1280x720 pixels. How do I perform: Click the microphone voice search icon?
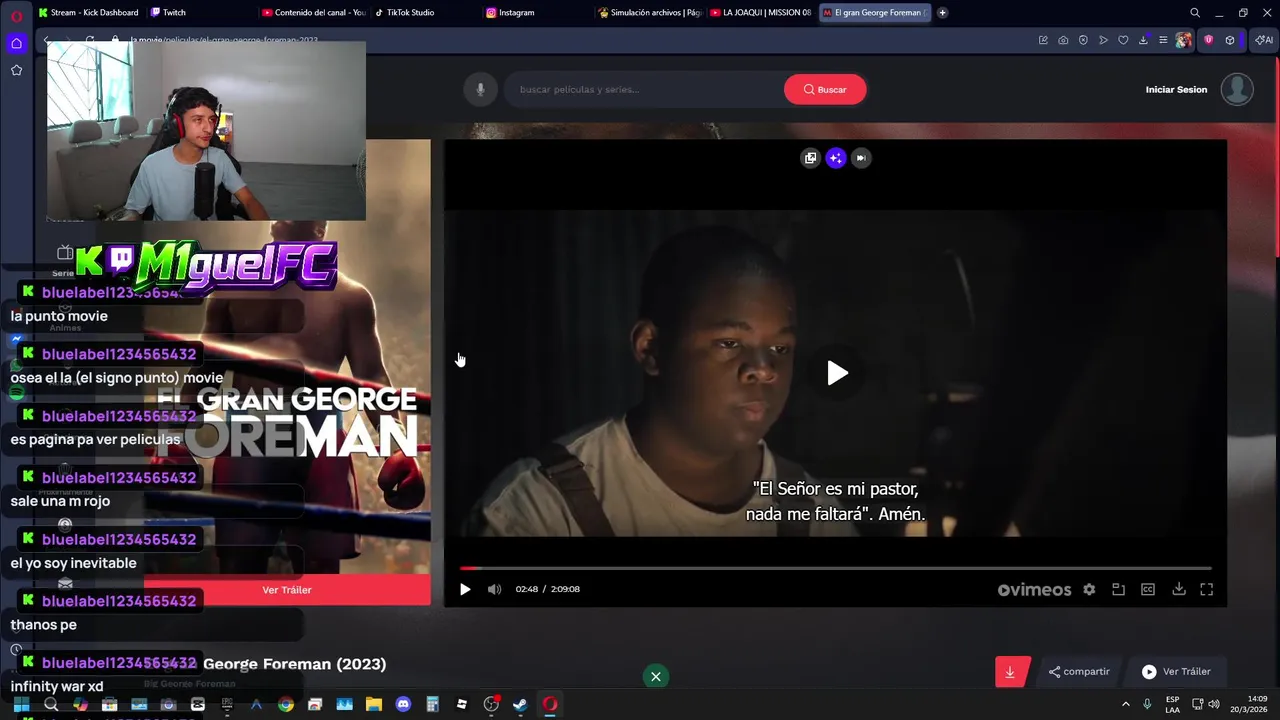click(480, 89)
